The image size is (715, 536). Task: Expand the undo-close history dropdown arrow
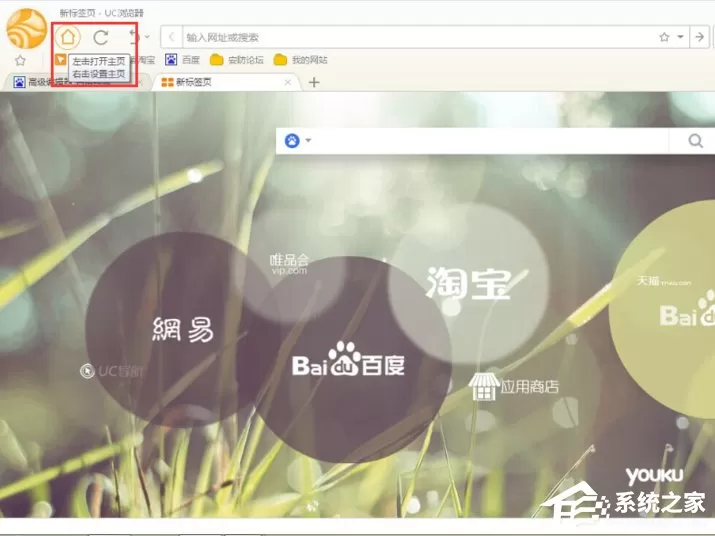[x=147, y=36]
